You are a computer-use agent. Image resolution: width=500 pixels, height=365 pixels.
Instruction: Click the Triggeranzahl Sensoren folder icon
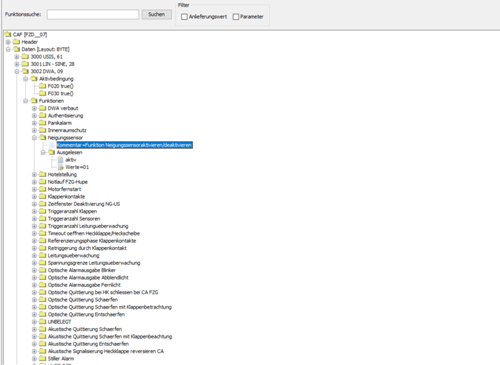[x=42, y=218]
